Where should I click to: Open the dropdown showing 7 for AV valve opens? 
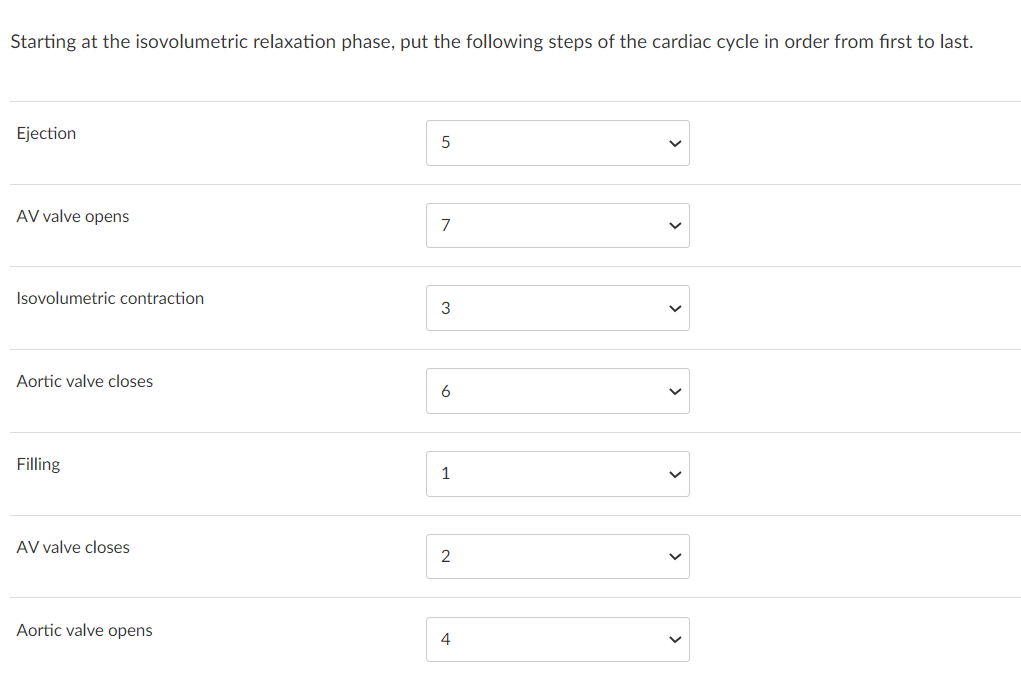tap(557, 225)
